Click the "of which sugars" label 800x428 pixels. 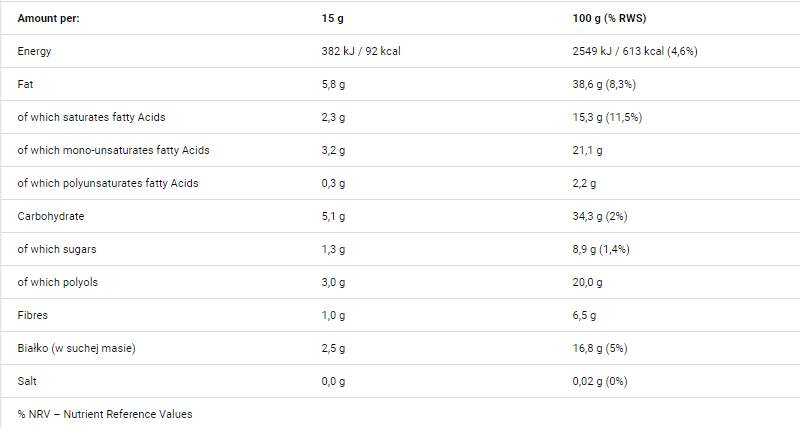57,249
